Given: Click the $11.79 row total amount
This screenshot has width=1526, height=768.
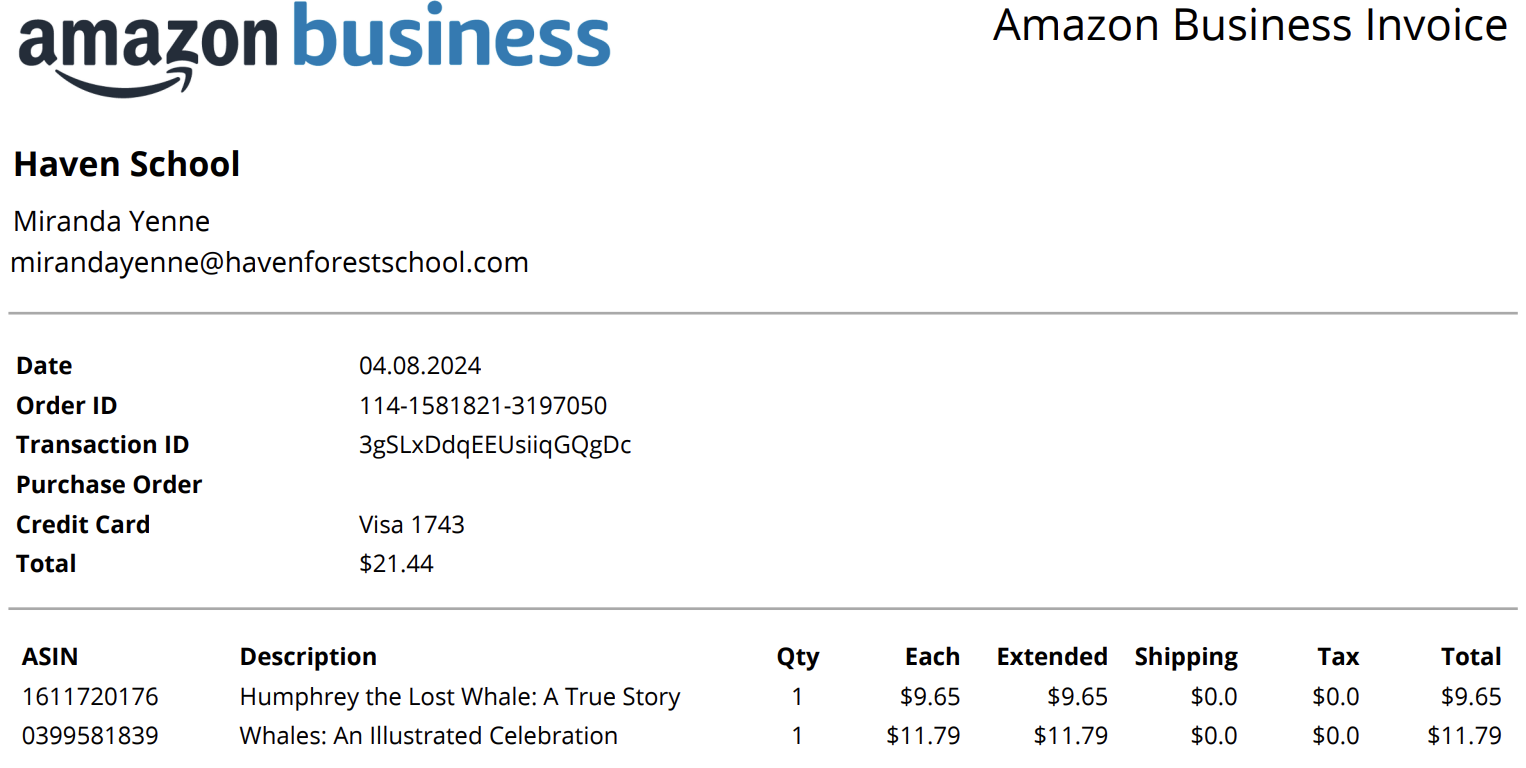Looking at the screenshot, I should click(x=1465, y=736).
